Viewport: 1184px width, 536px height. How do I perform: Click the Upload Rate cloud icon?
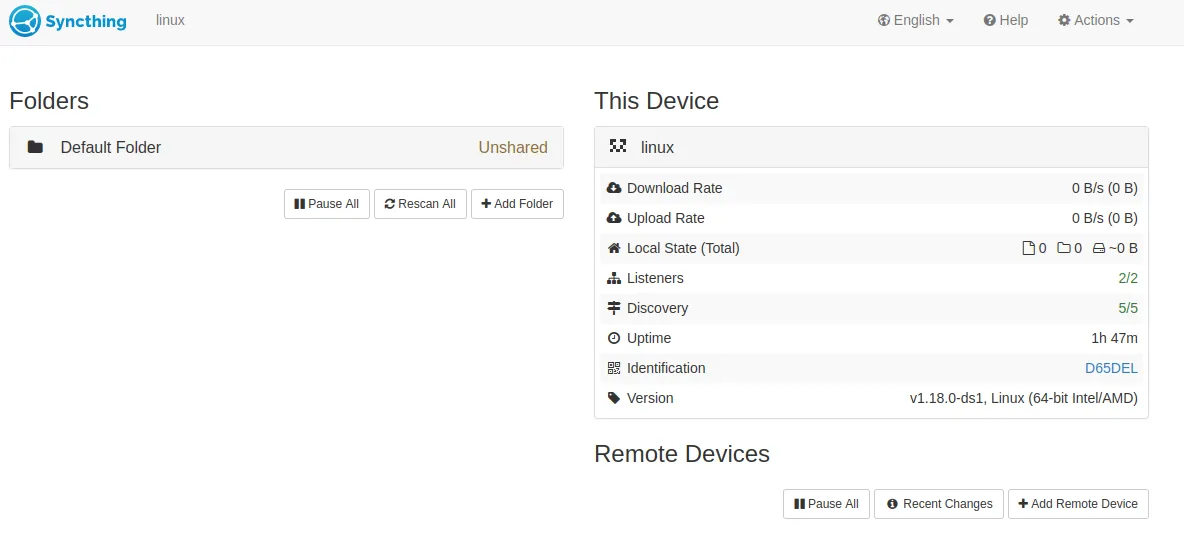point(614,218)
